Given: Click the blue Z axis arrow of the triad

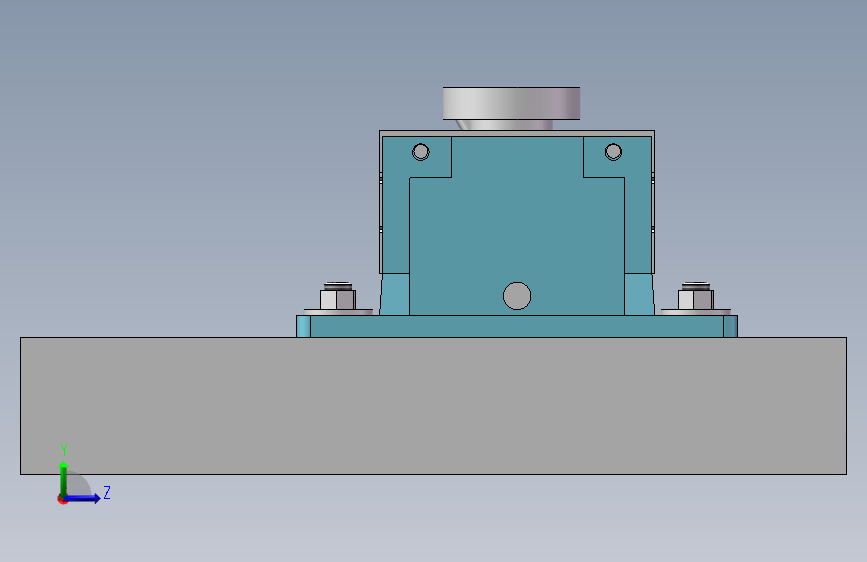Looking at the screenshot, I should 83,498.
